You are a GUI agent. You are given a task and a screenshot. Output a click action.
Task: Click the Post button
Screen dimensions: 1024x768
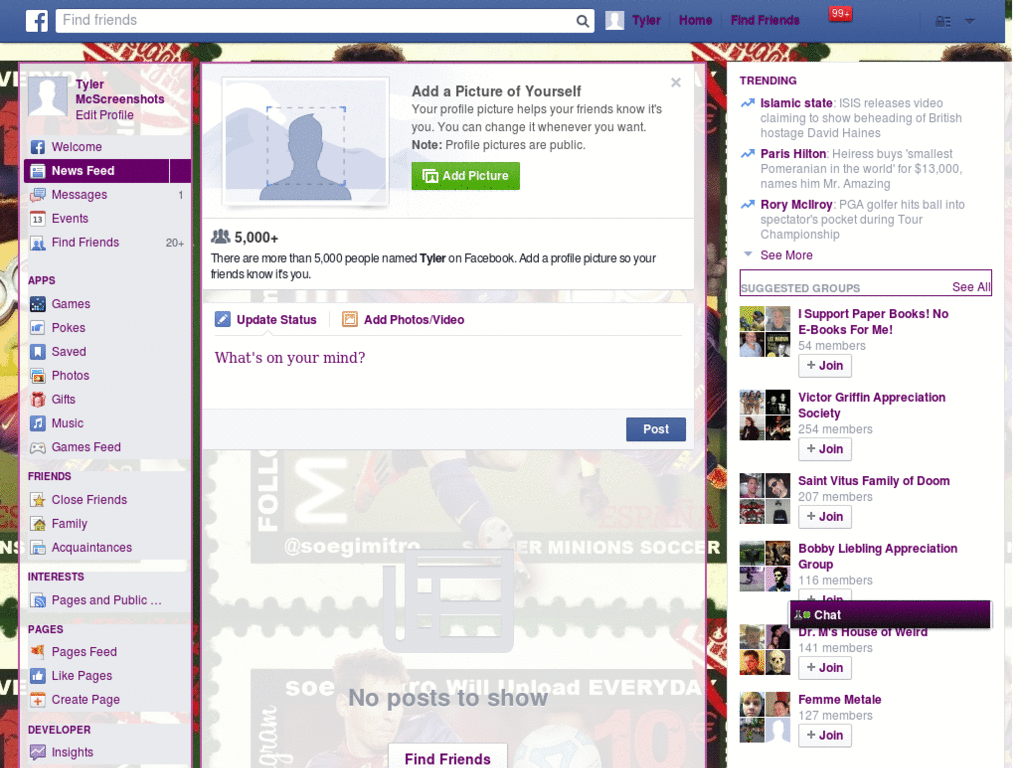656,430
